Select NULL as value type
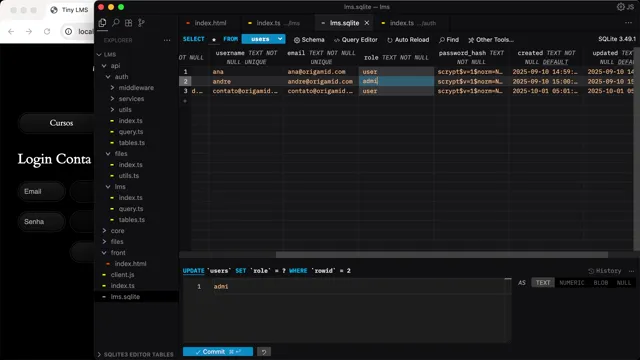This screenshot has width=640, height=360. click(624, 282)
